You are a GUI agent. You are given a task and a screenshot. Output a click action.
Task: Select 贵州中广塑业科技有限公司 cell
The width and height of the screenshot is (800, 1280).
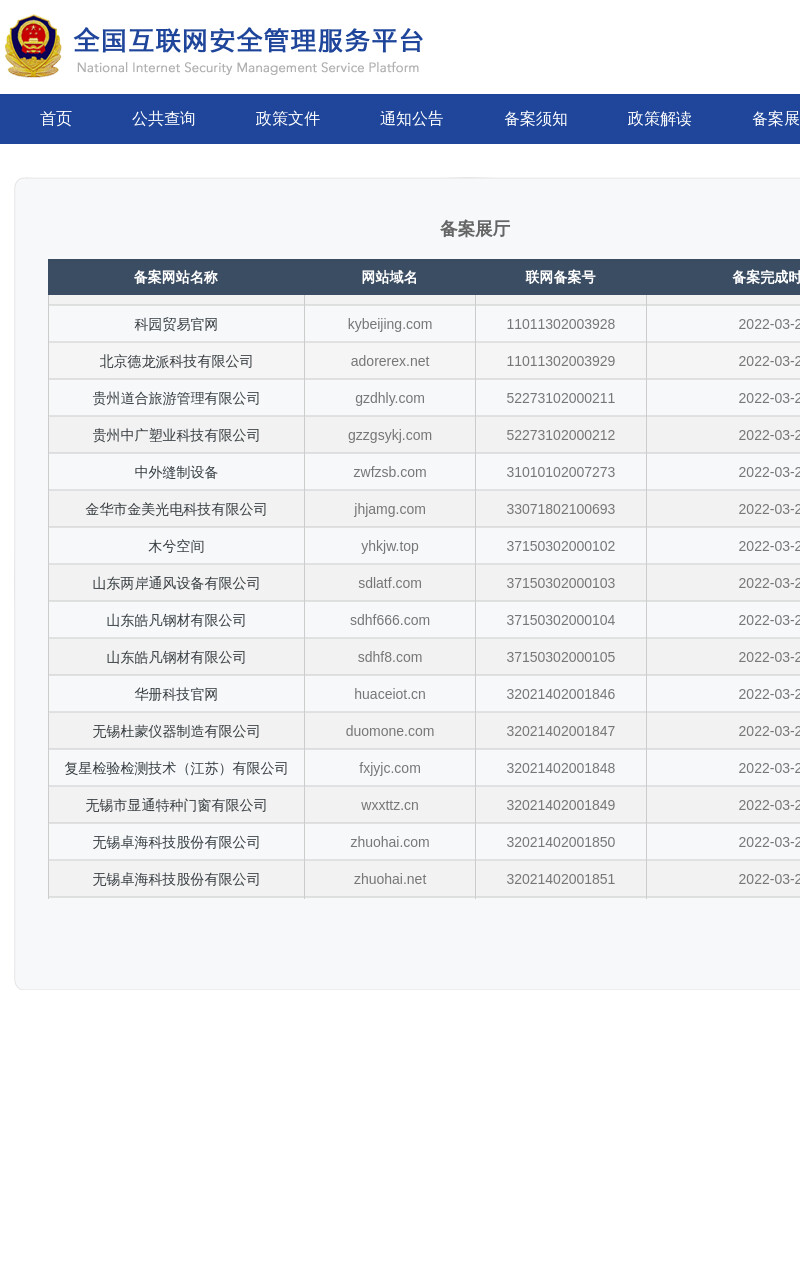pos(176,435)
